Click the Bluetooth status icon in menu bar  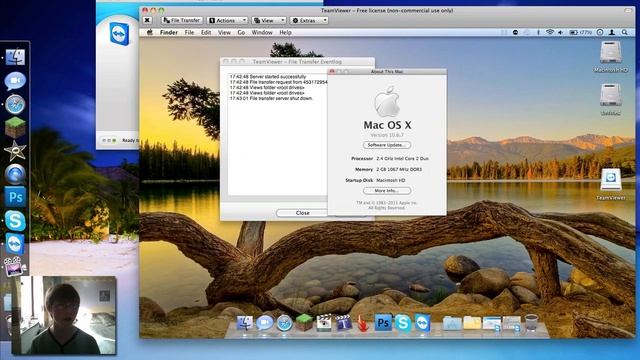(538, 32)
